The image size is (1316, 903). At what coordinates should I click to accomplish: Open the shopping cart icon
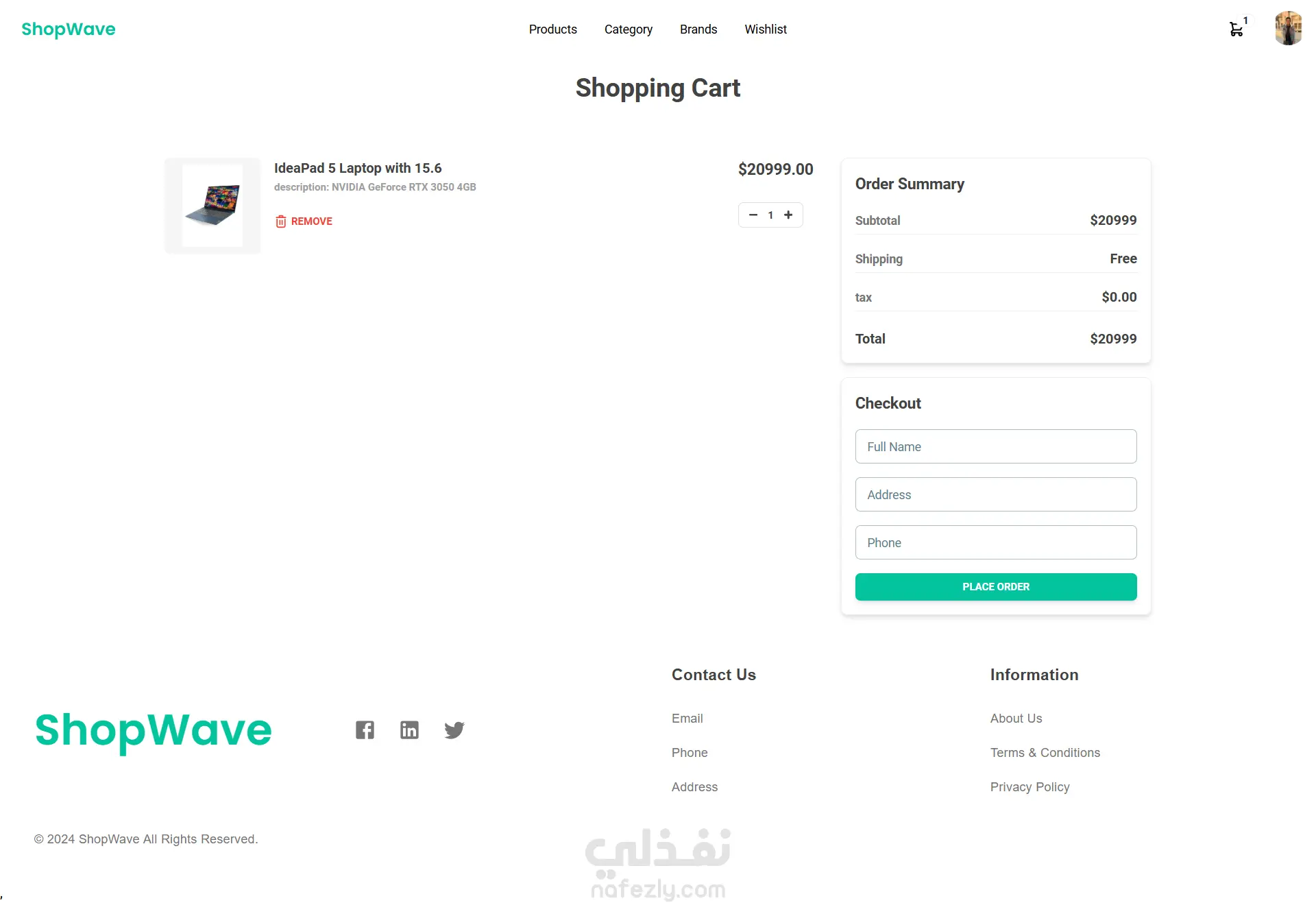point(1236,29)
